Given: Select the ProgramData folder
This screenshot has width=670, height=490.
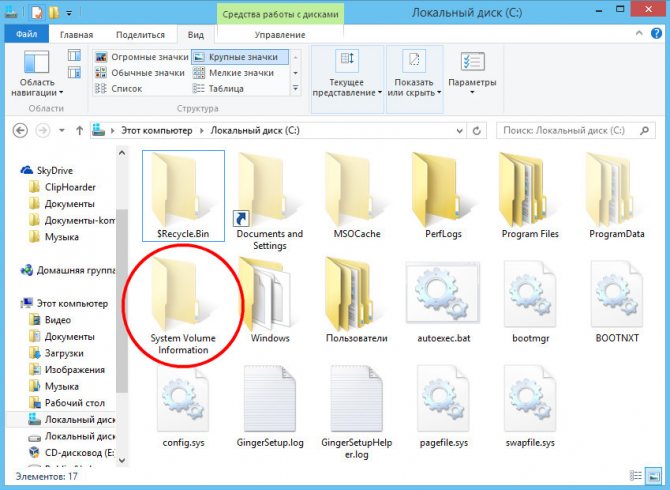Looking at the screenshot, I should pyautogui.click(x=617, y=196).
